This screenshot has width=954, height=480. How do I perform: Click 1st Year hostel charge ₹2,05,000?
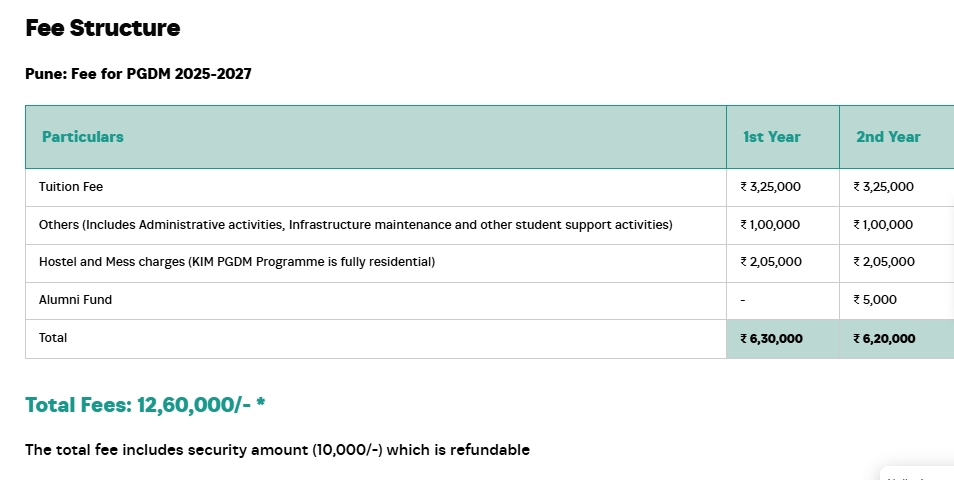pos(771,262)
